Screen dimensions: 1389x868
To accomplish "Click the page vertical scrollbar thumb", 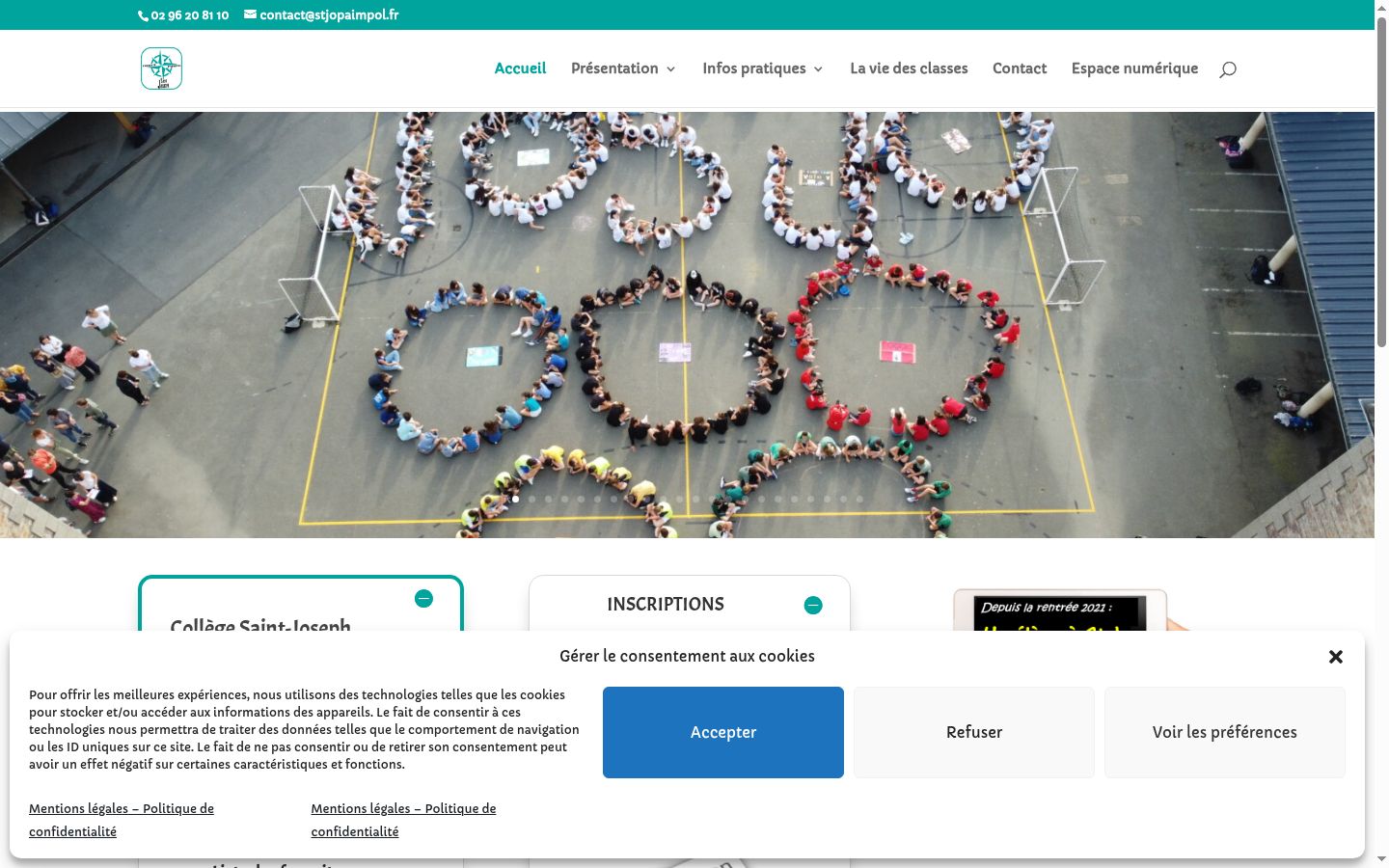I will point(1381,183).
